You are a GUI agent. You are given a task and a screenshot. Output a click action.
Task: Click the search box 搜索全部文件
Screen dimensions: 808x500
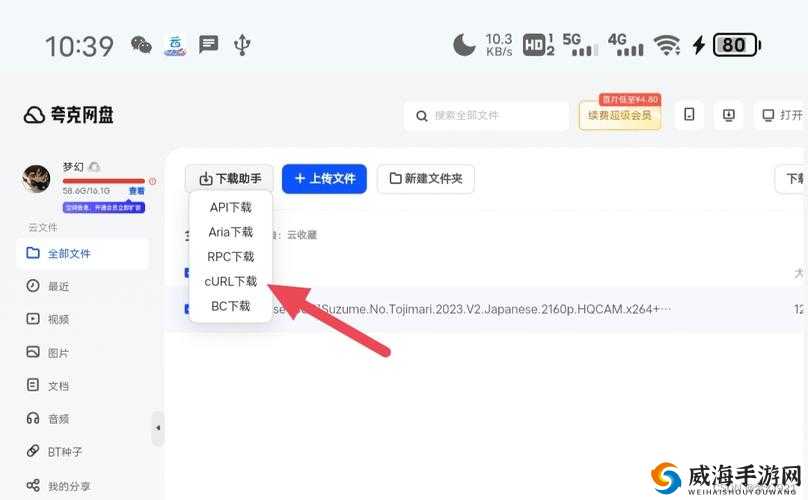coord(486,115)
